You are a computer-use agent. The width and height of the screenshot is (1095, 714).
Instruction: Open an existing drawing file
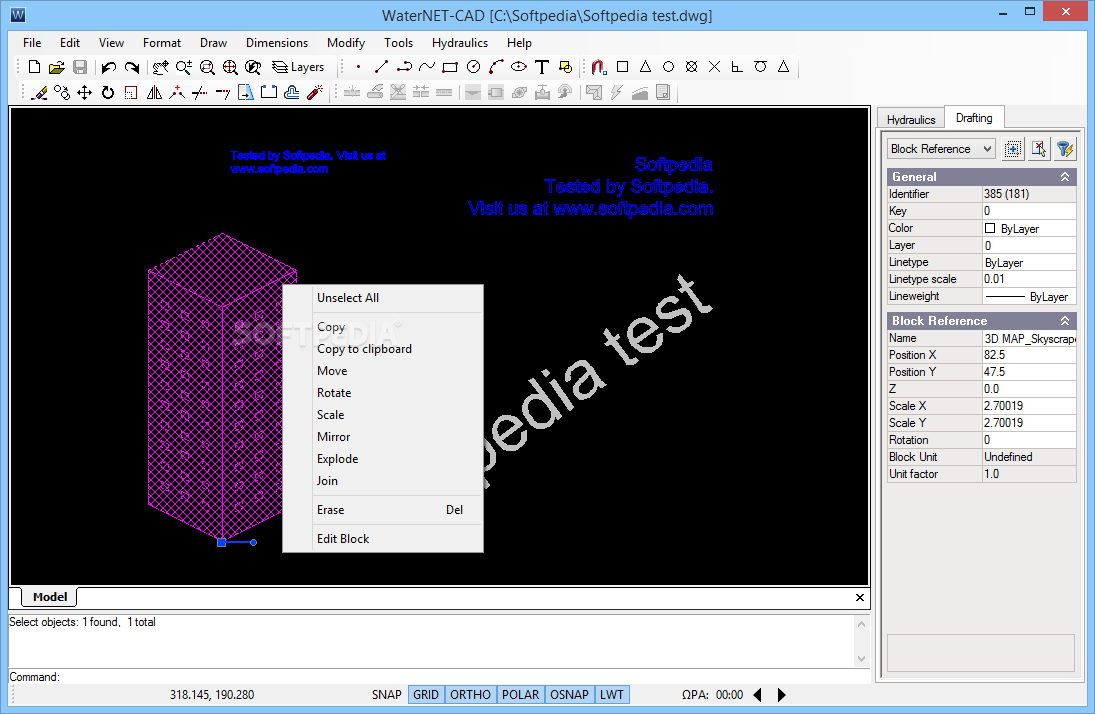pyautogui.click(x=57, y=67)
